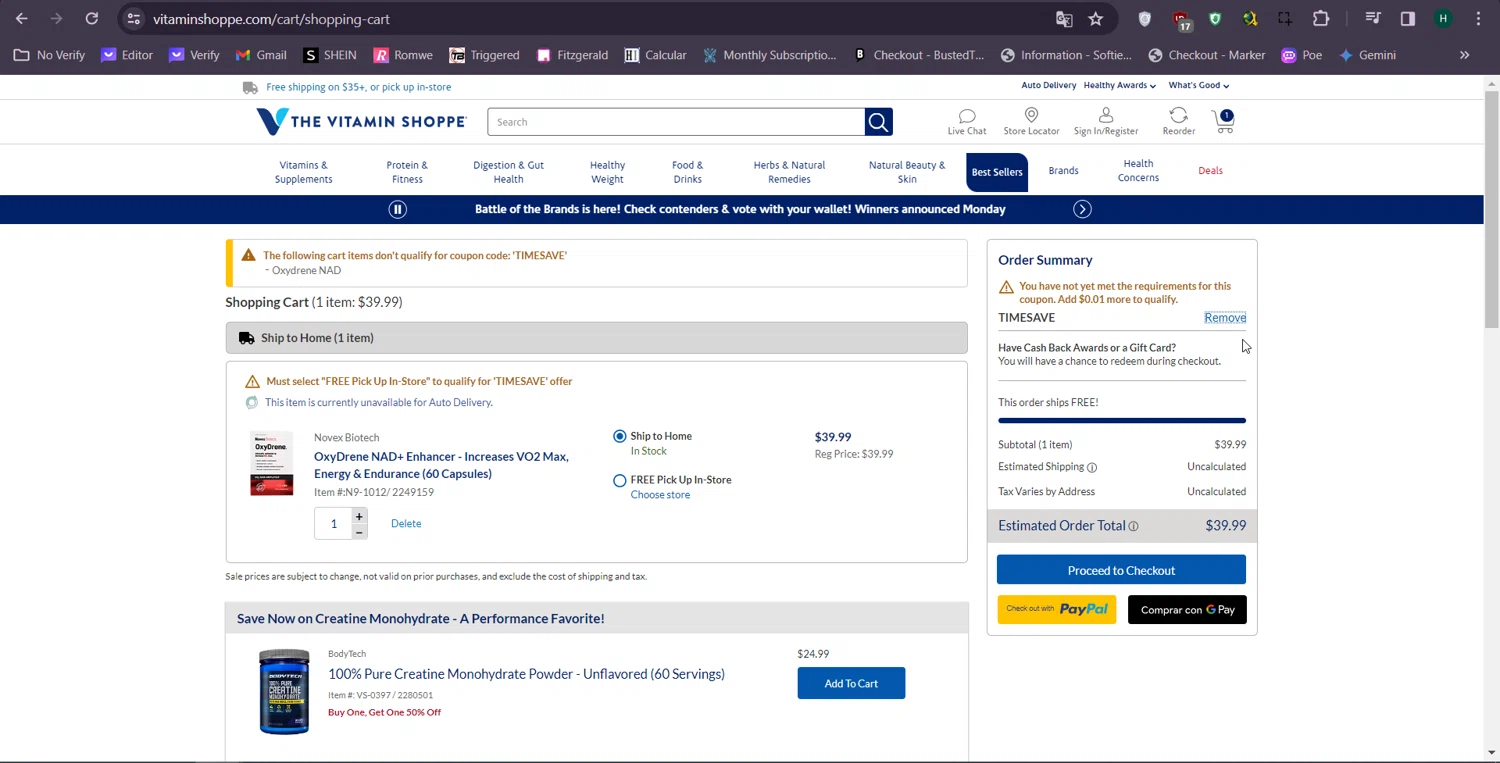Click Choose store link
Screen dimensions: 1500x763
pos(660,495)
